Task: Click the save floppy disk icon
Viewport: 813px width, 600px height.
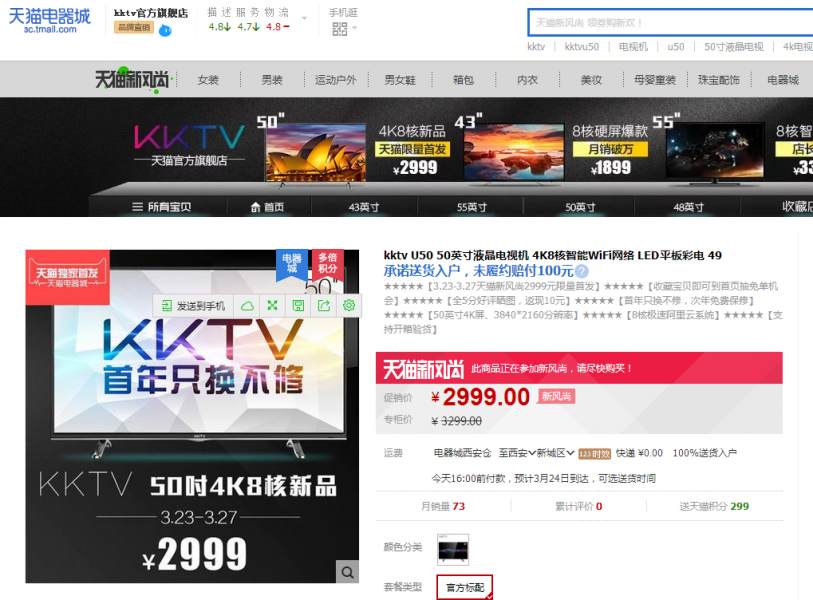Action: 298,305
